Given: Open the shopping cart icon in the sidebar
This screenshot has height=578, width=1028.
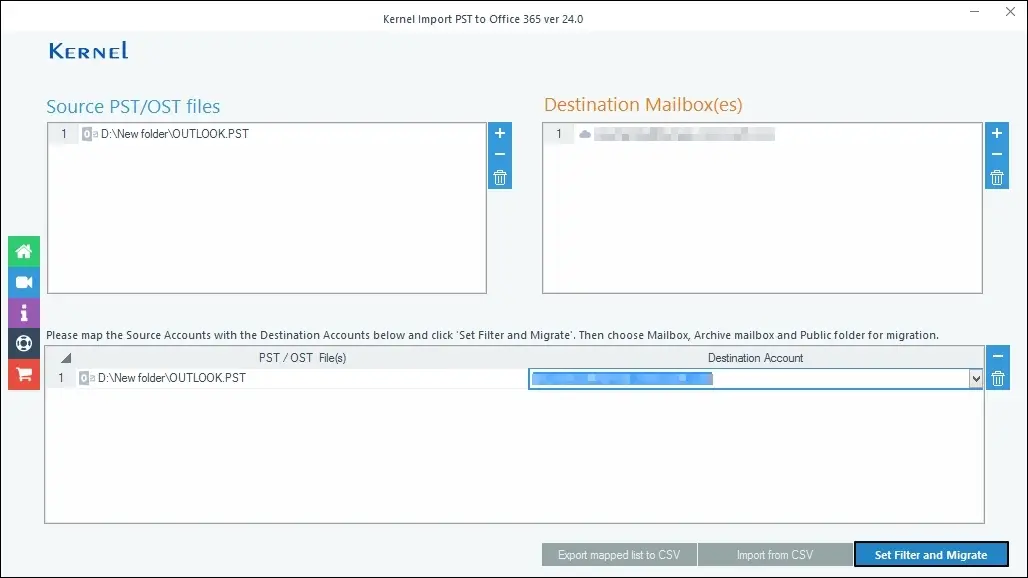Looking at the screenshot, I should point(22,374).
